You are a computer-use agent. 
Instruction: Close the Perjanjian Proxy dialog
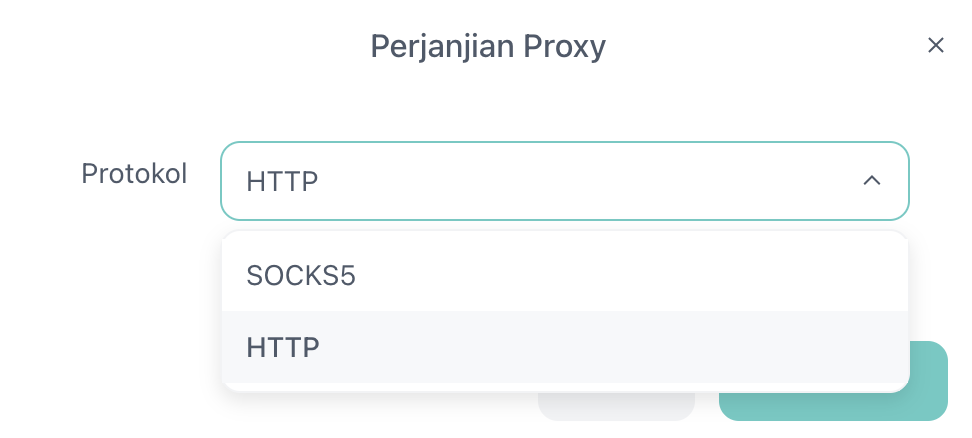click(x=935, y=45)
